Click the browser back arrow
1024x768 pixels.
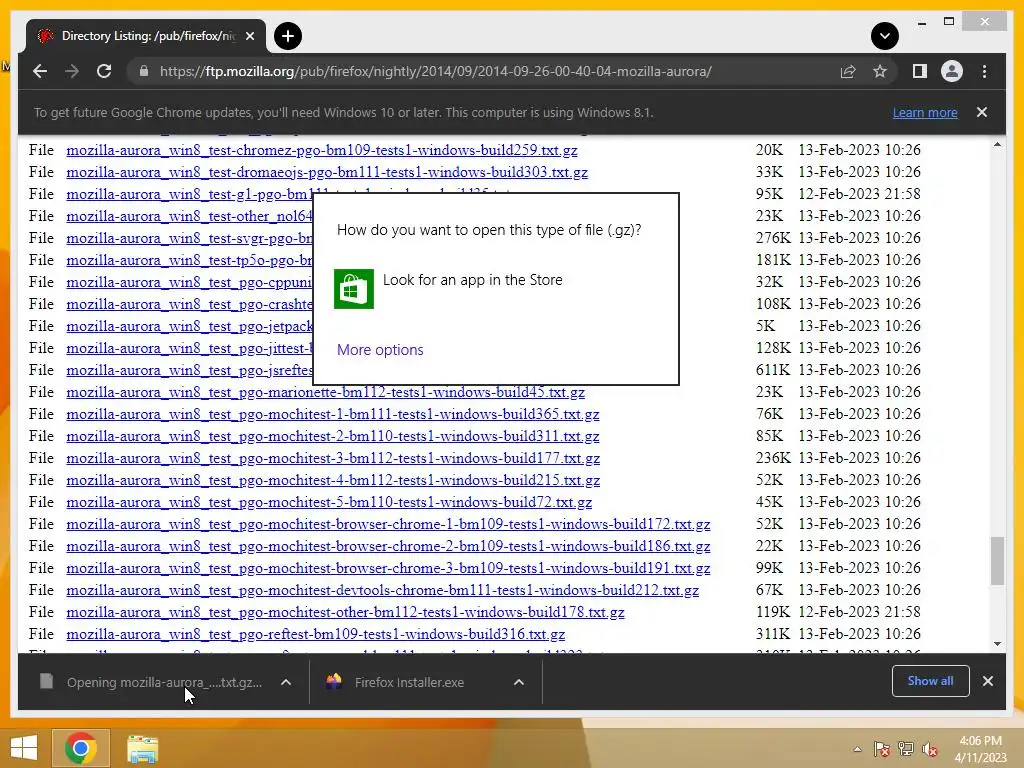(40, 71)
